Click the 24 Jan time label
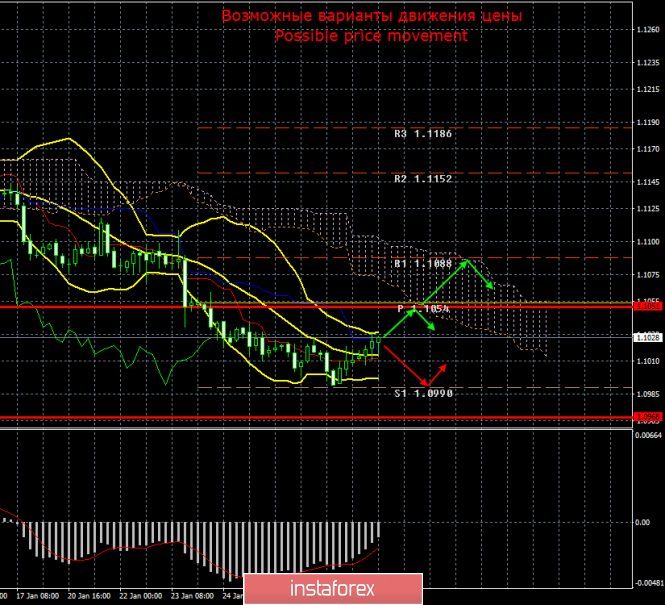The image size is (665, 605). (233, 596)
